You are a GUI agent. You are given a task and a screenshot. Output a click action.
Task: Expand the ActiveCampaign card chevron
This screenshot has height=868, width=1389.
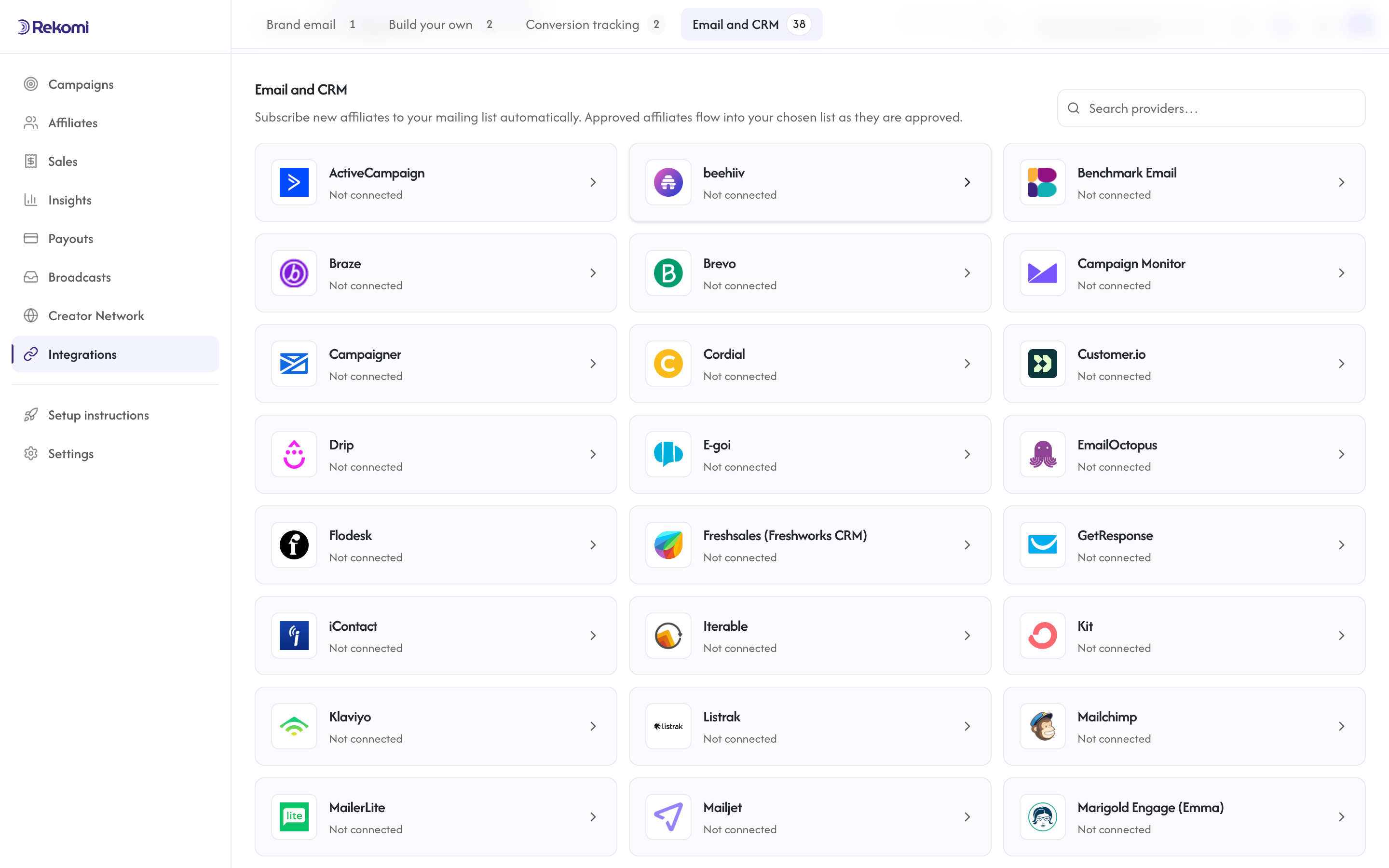(x=593, y=182)
